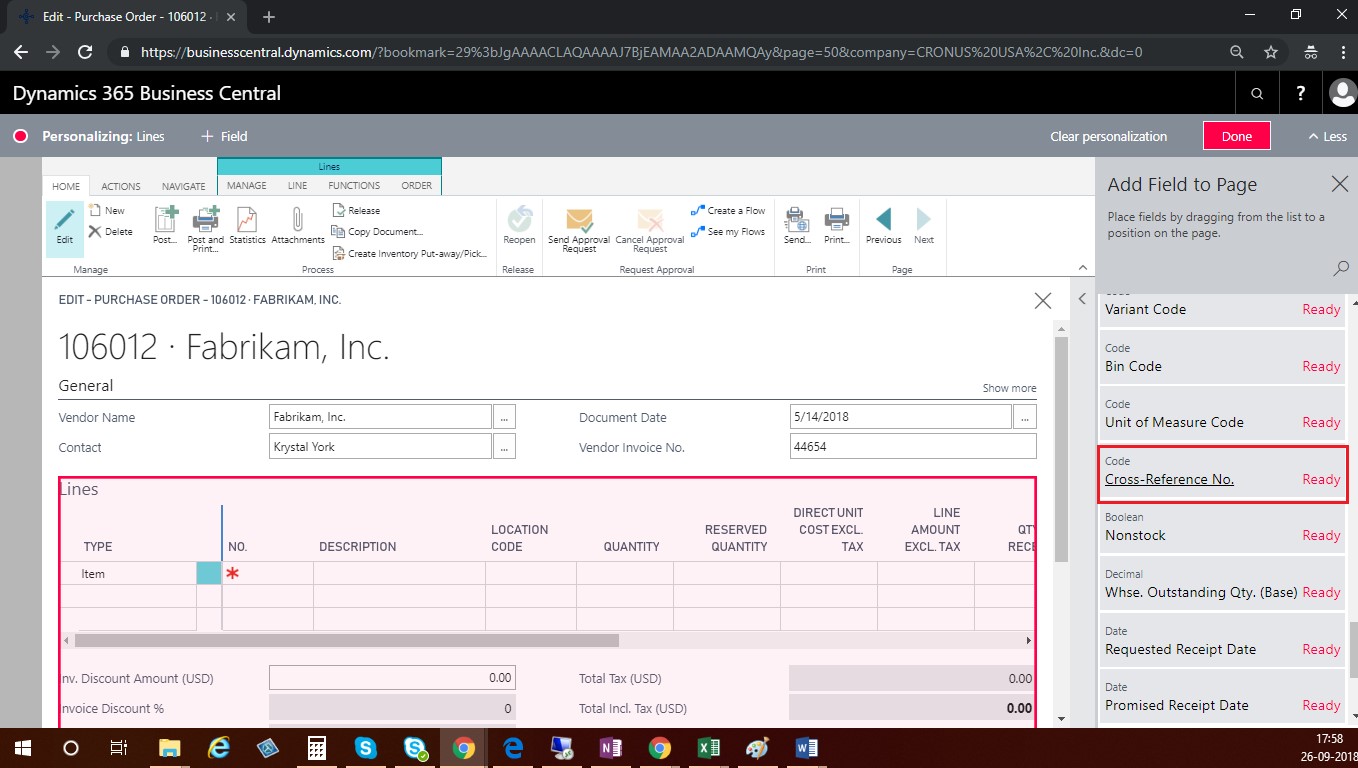Click the + Field button
The width and height of the screenshot is (1358, 768).
[x=225, y=136]
